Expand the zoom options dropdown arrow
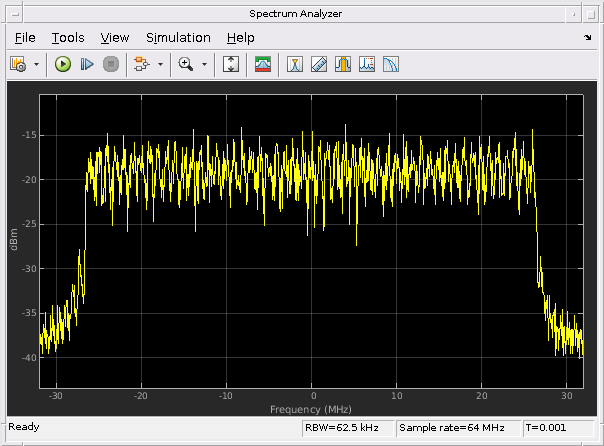This screenshot has width=604, height=446. (x=205, y=64)
